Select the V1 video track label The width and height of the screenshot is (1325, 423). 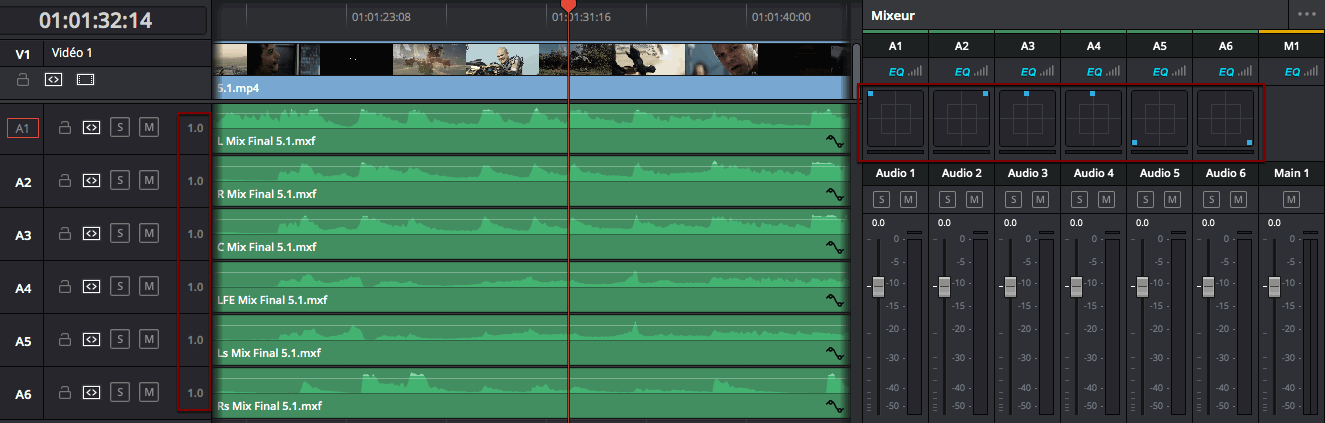click(x=23, y=54)
